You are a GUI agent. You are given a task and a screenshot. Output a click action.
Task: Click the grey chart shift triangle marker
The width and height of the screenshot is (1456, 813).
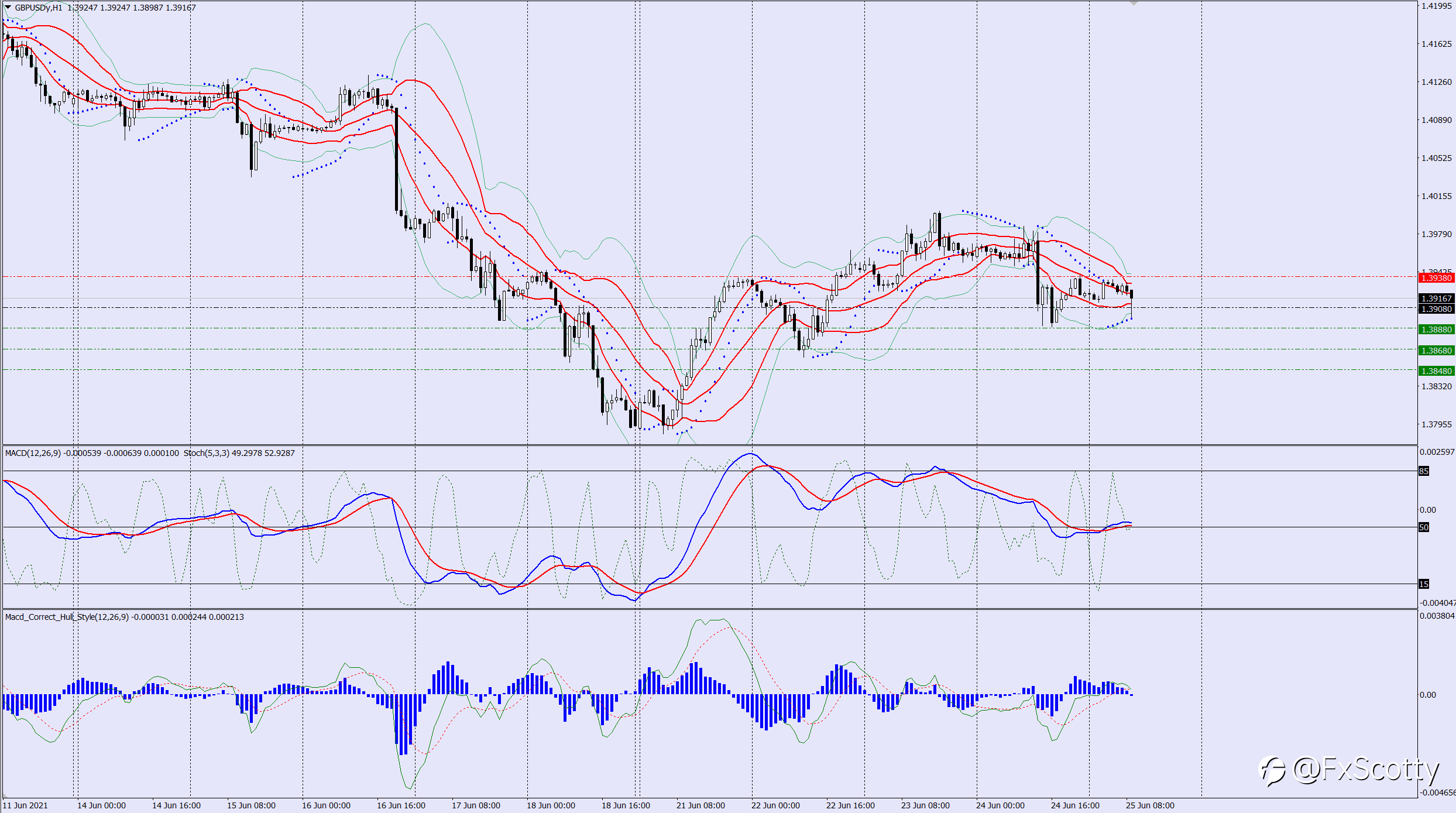1134,4
